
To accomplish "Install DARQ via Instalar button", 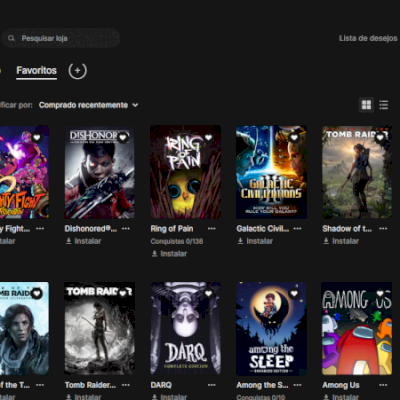I will (169, 397).
